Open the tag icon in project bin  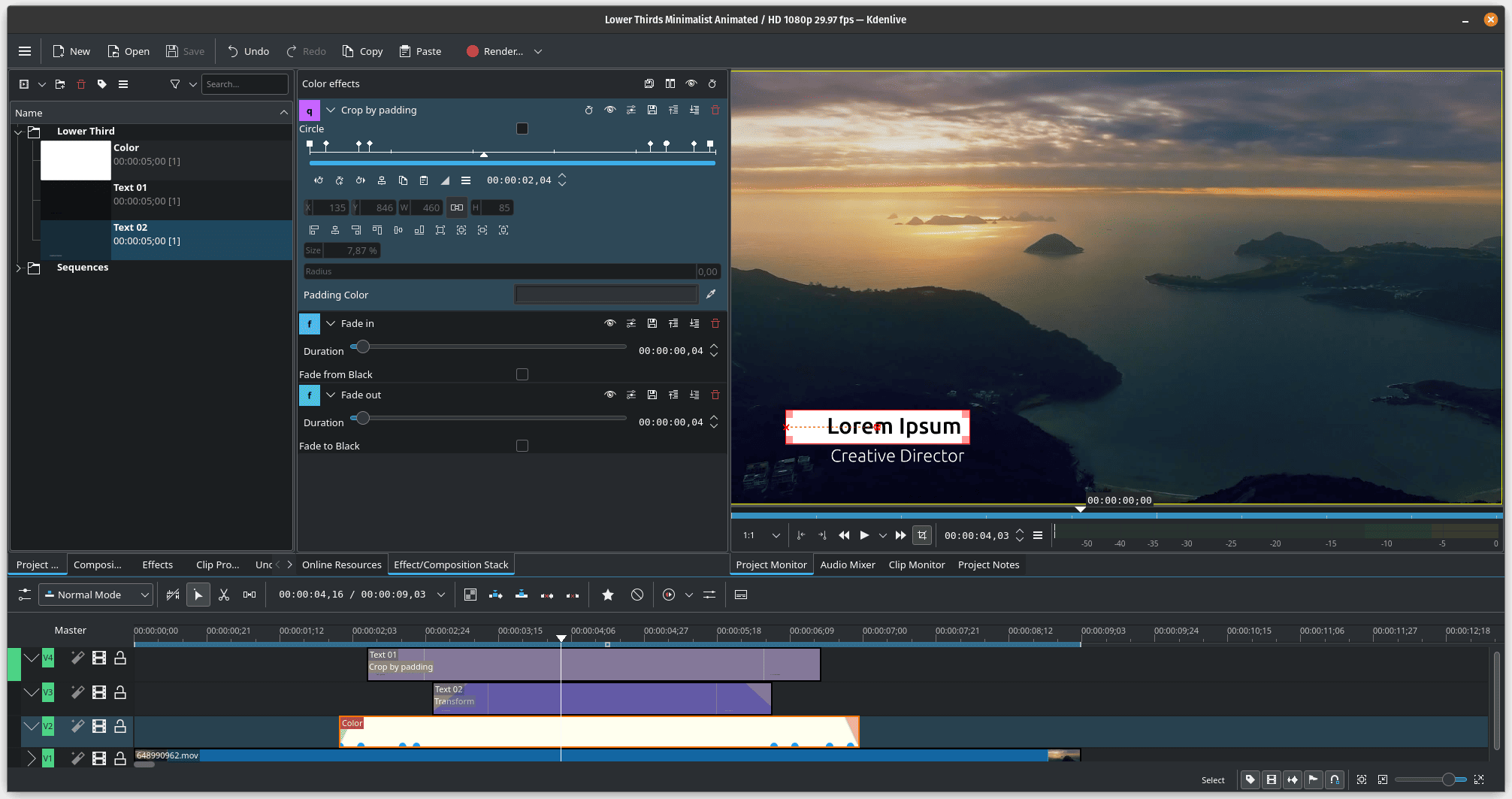coord(102,84)
